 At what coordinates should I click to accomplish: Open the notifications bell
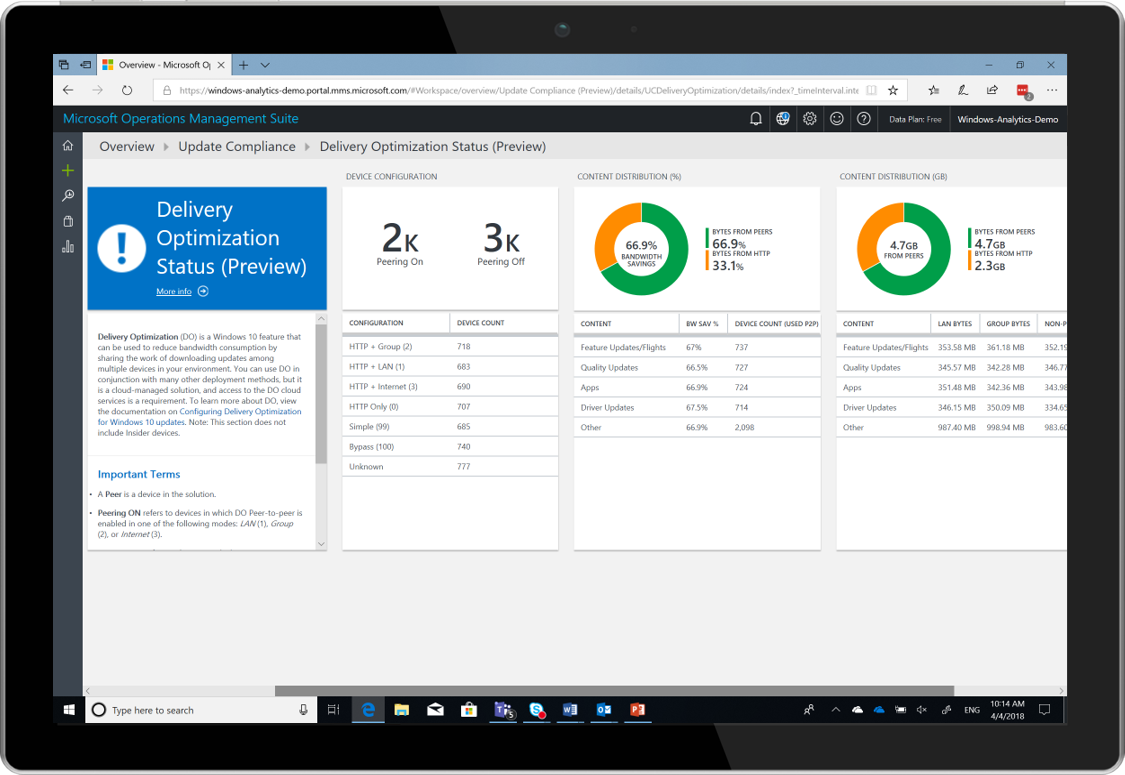pos(756,118)
